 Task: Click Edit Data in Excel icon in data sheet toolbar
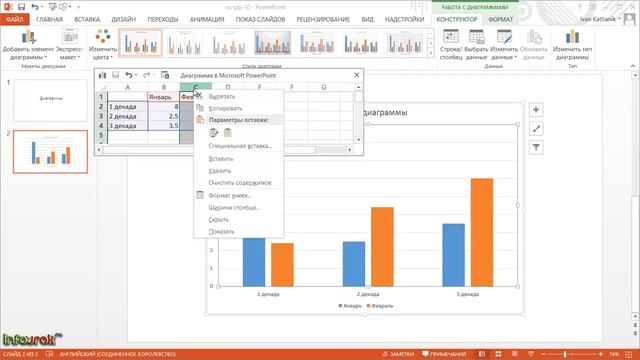pos(165,75)
